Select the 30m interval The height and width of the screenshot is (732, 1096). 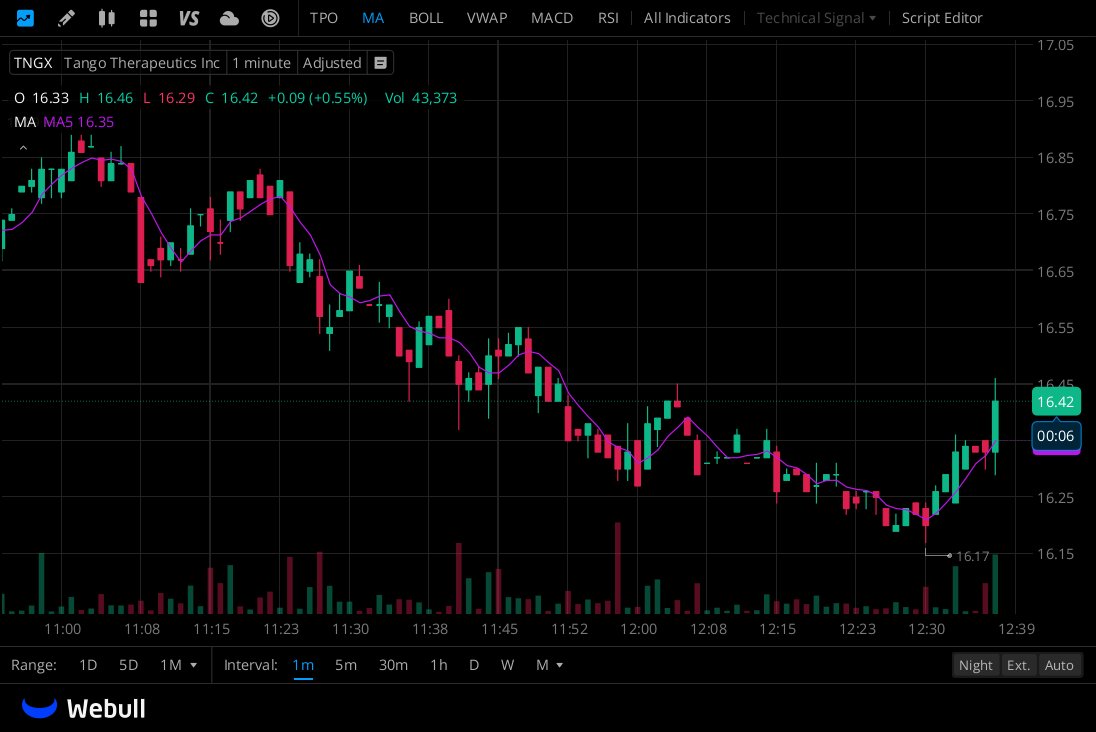[393, 665]
